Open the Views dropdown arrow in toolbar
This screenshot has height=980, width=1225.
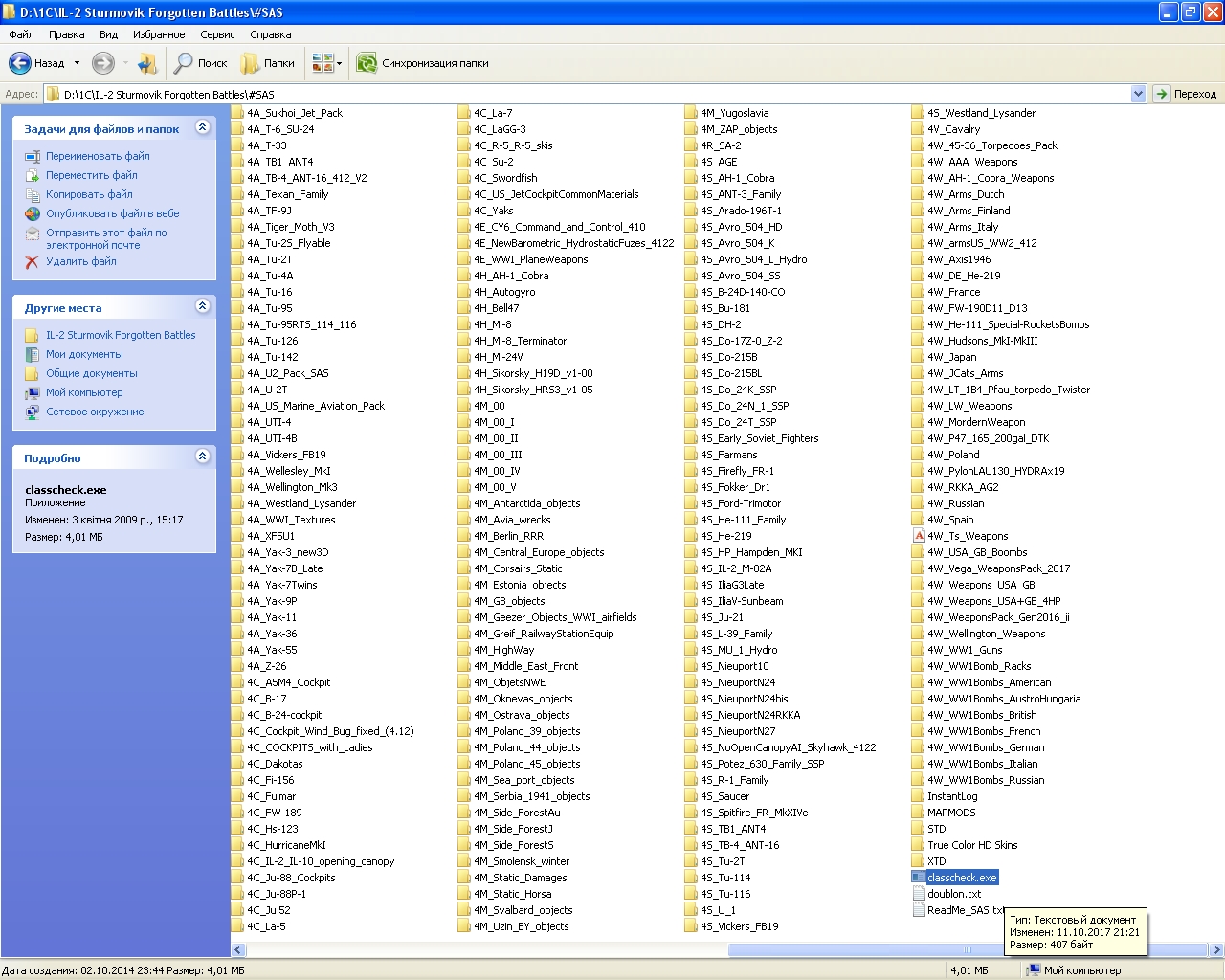(x=339, y=63)
